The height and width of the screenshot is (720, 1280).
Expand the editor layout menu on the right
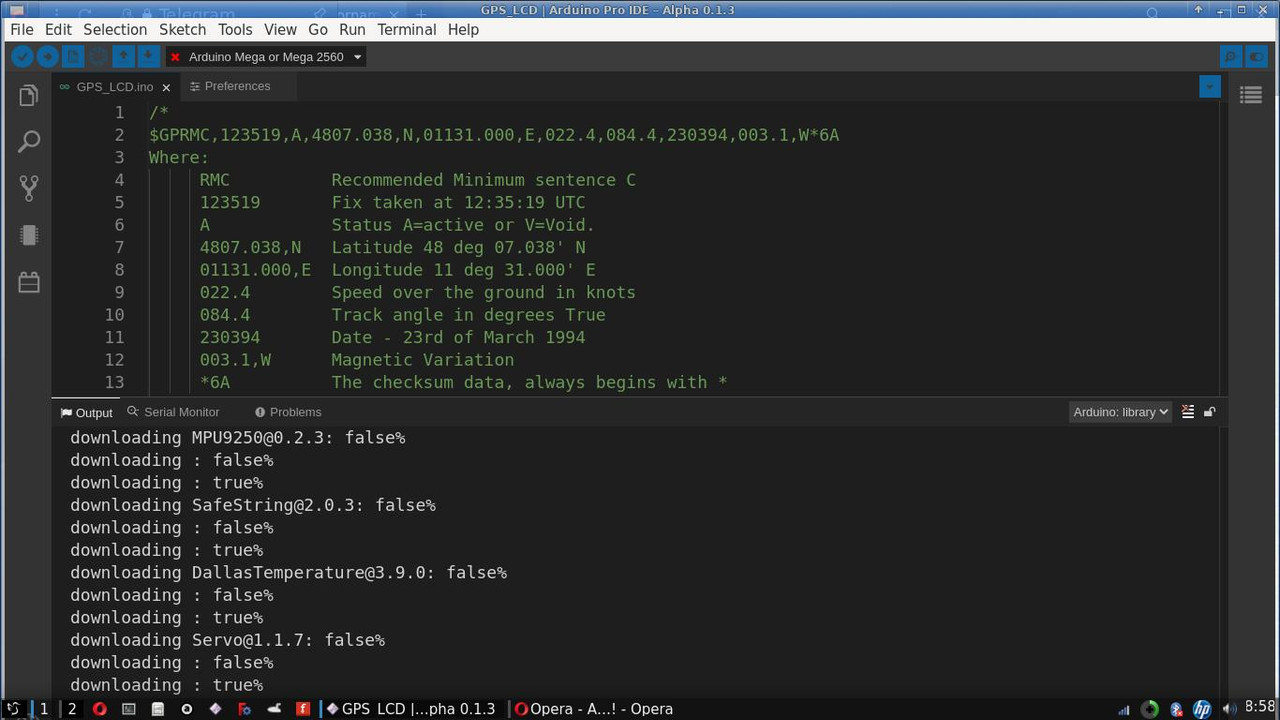click(x=1251, y=94)
